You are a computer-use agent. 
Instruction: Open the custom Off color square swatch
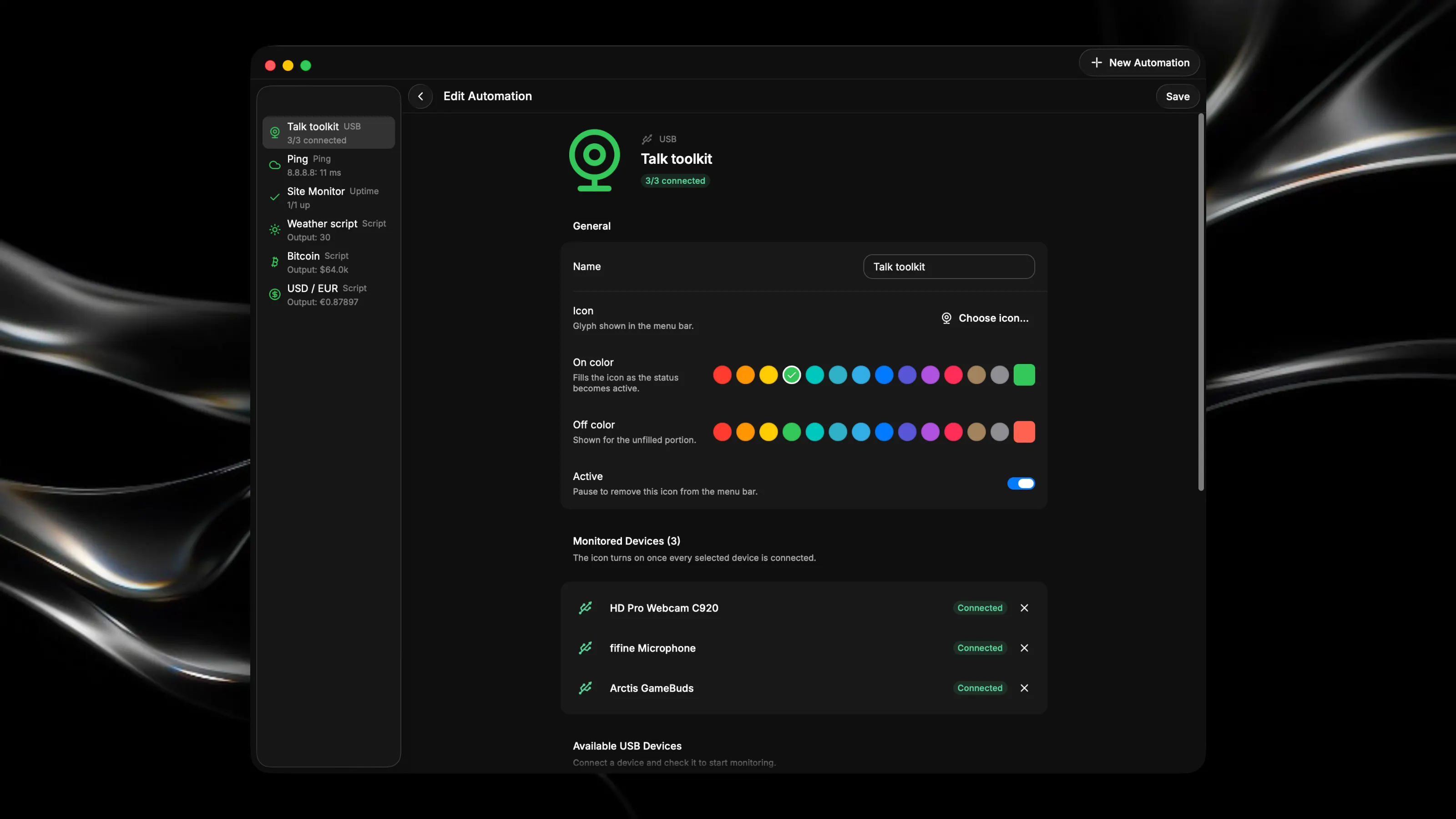1024,432
